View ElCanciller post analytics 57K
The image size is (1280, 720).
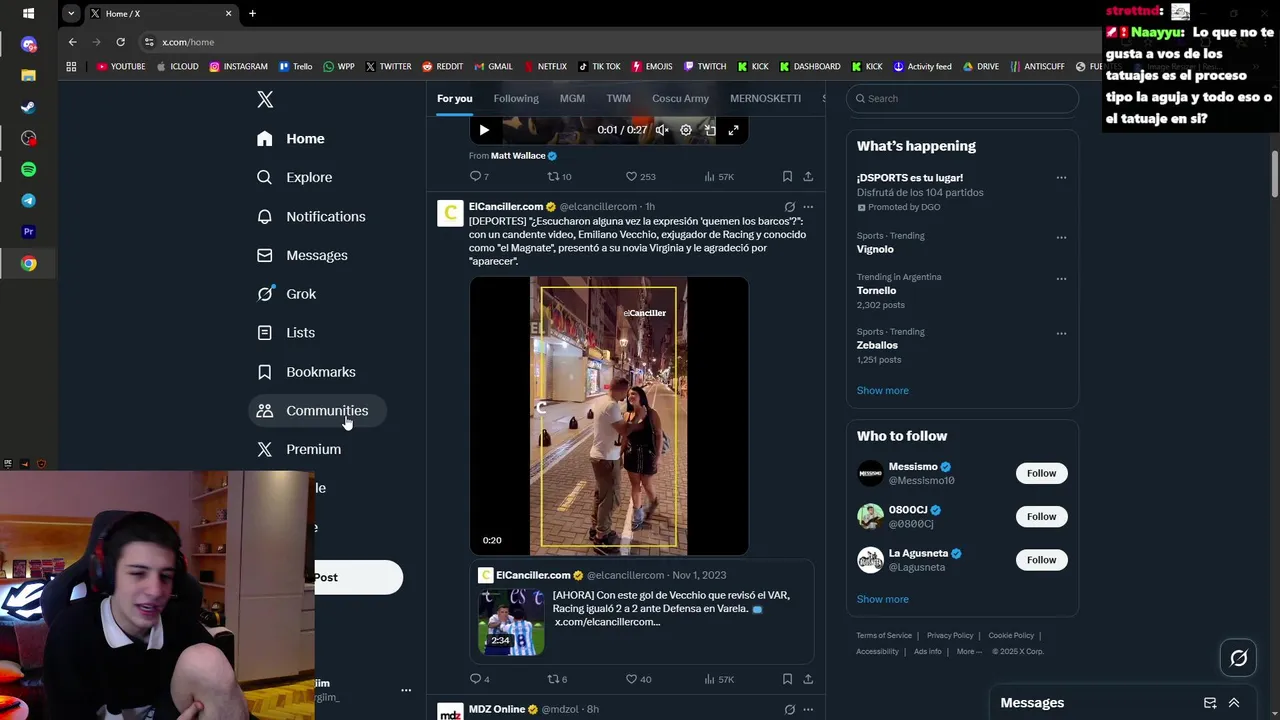click(x=719, y=679)
